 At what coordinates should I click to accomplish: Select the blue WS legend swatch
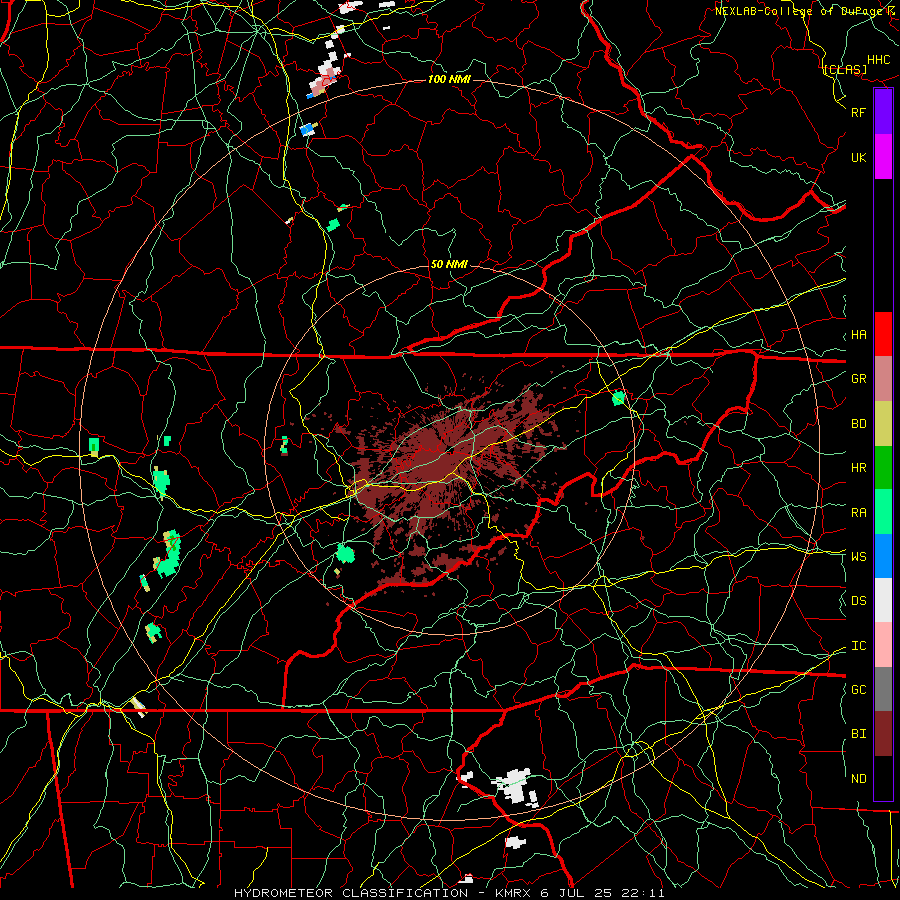click(x=883, y=556)
